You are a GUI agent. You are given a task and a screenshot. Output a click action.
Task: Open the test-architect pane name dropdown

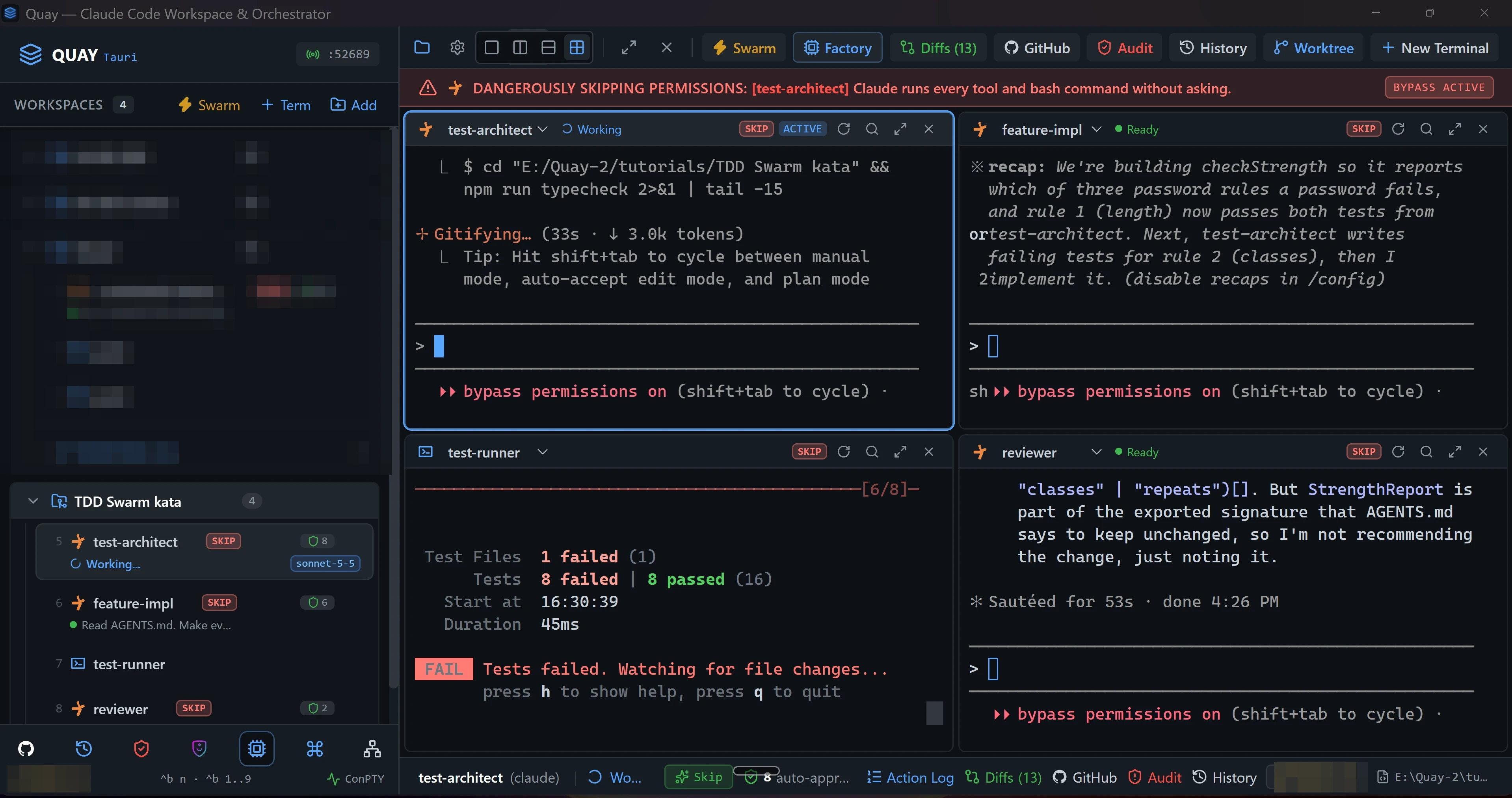[x=542, y=129]
